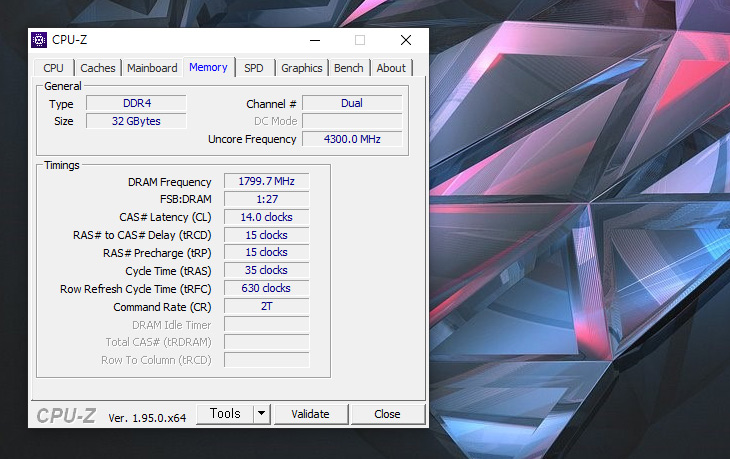Click the Uncore Frequency label
This screenshot has height=459, width=730.
click(x=252, y=139)
